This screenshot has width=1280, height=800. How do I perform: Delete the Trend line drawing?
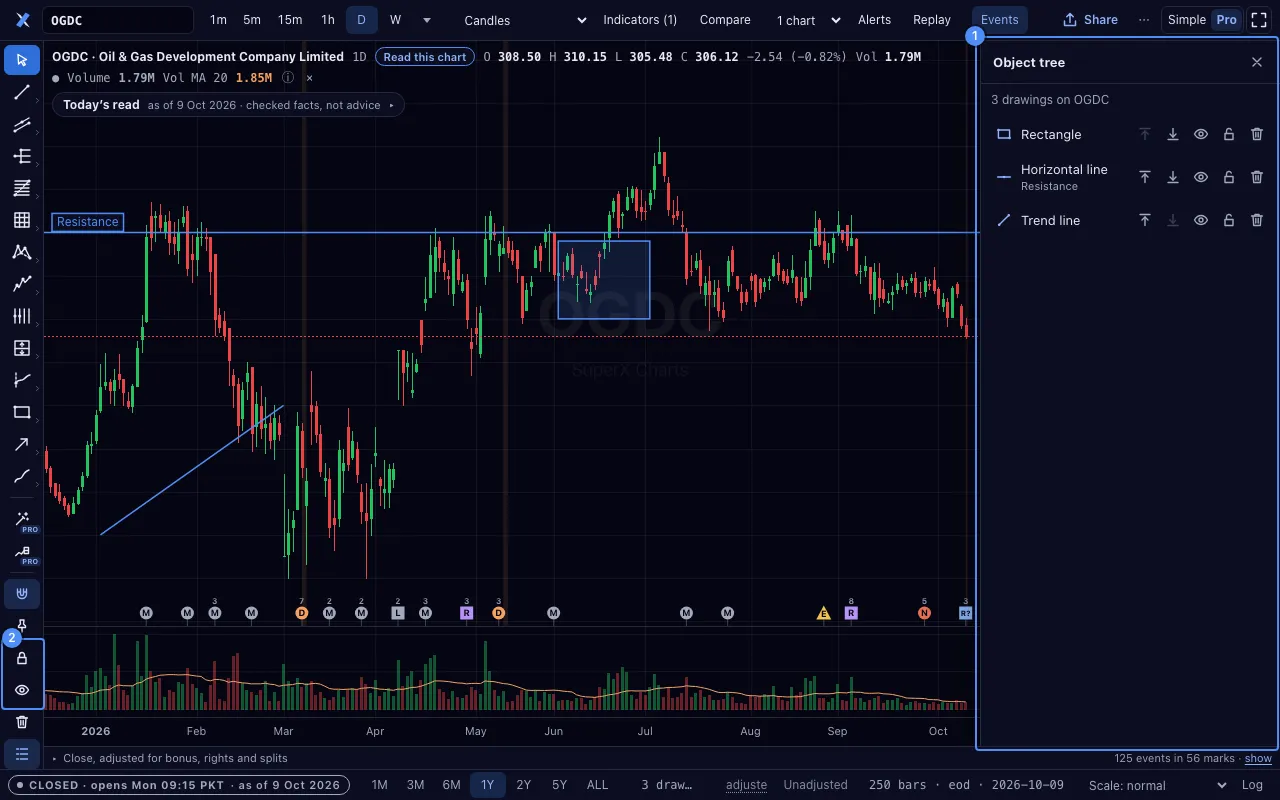tap(1257, 220)
